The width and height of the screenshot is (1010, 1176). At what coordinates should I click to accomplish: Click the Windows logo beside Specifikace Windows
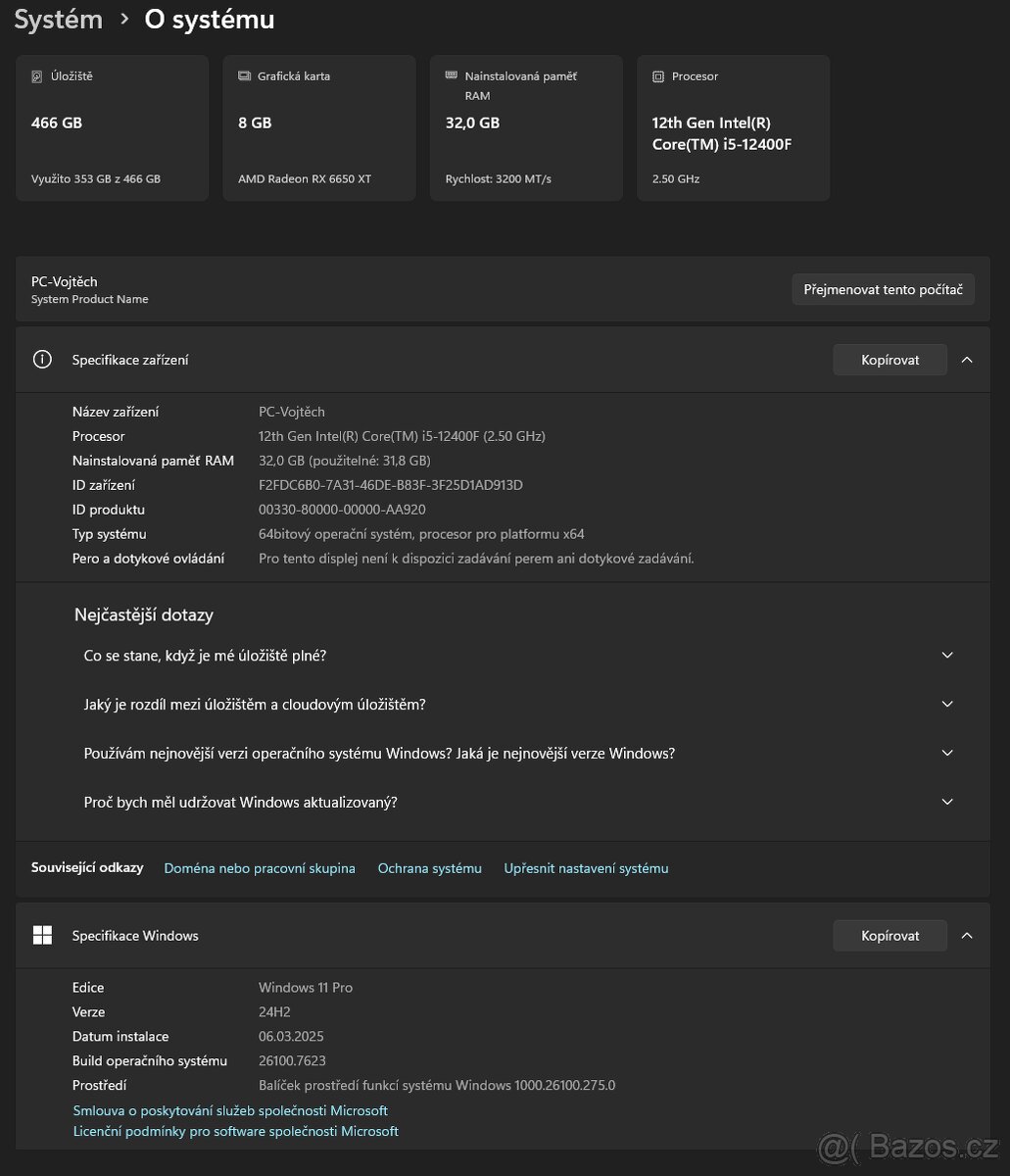pyautogui.click(x=42, y=935)
